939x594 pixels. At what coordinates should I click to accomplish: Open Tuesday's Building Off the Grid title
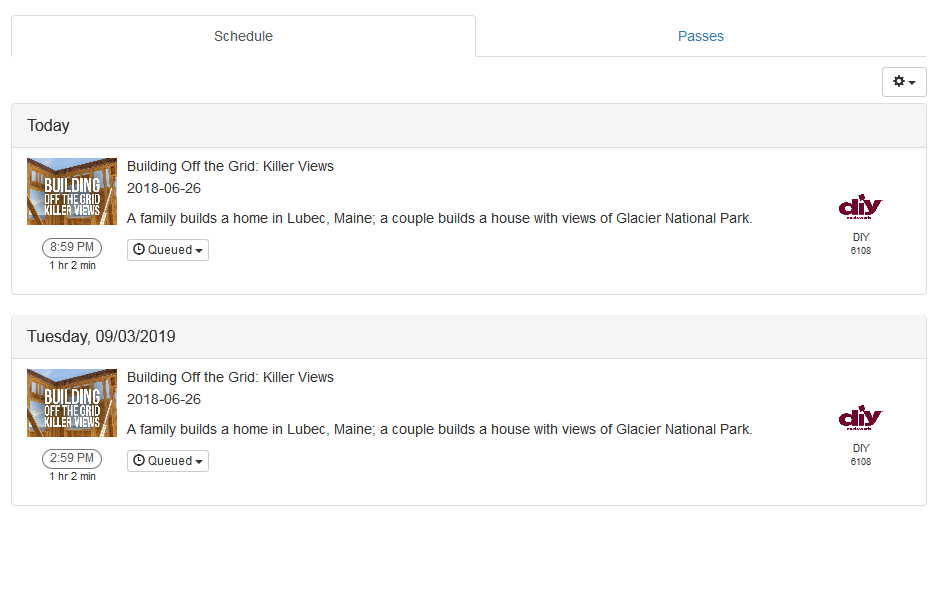click(x=230, y=377)
